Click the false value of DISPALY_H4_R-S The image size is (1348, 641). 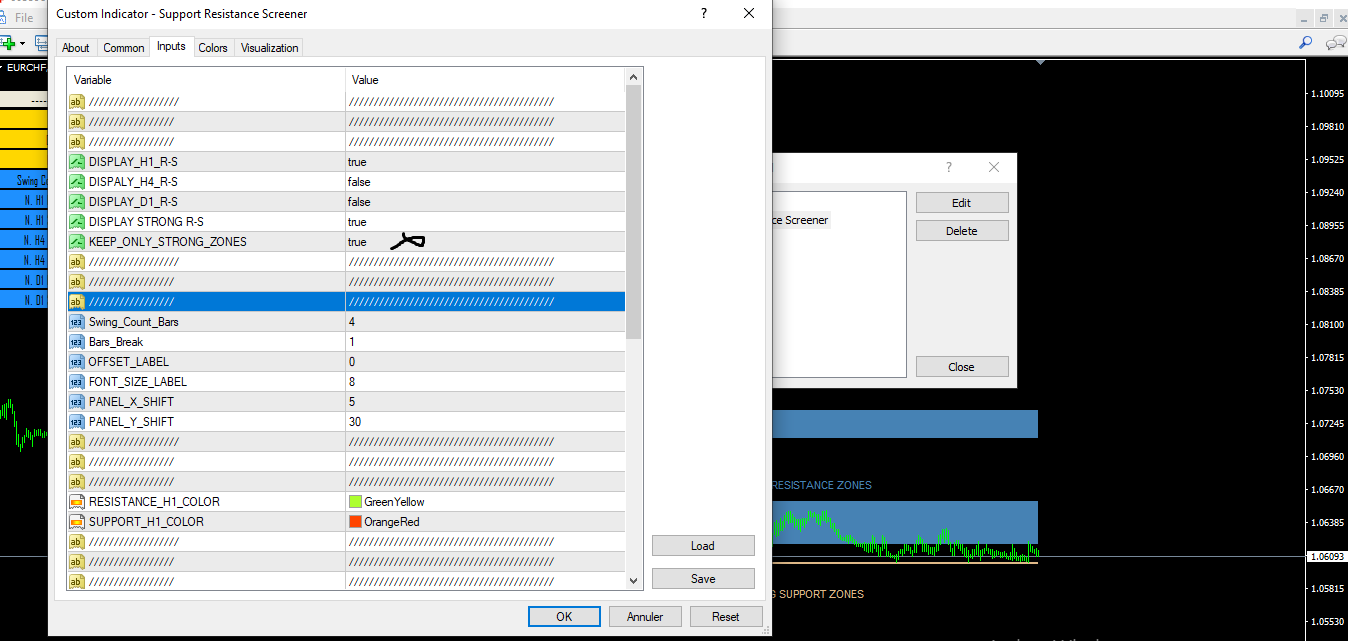[x=359, y=182]
